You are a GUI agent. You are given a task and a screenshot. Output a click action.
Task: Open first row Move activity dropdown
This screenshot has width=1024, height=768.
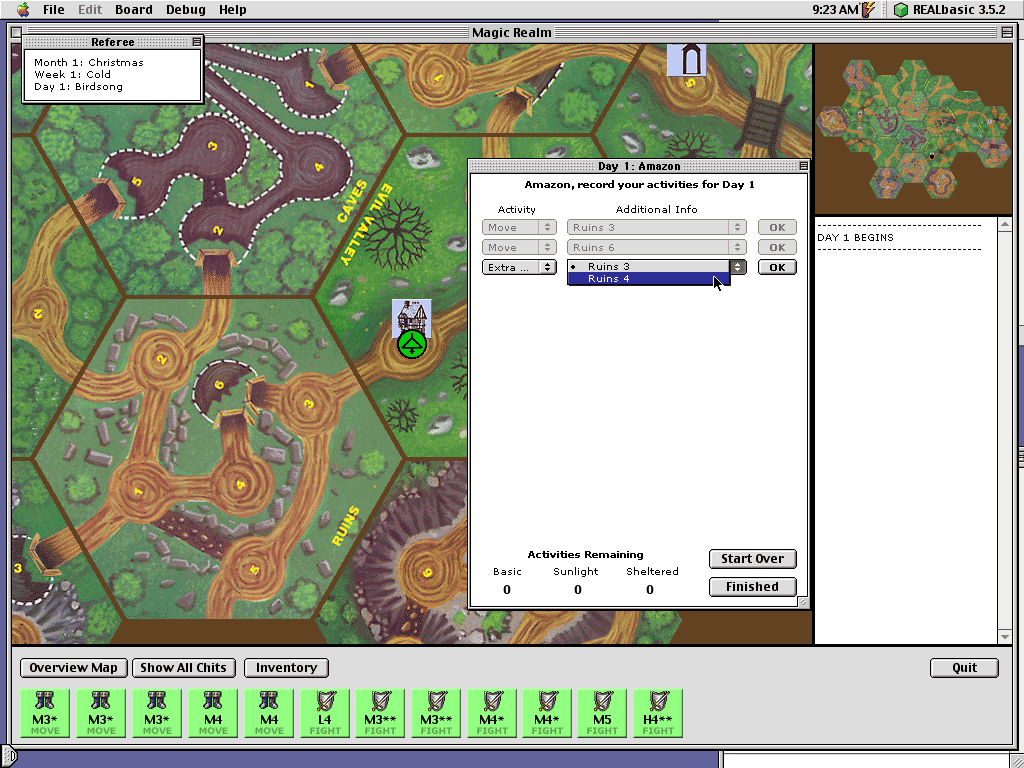(519, 227)
